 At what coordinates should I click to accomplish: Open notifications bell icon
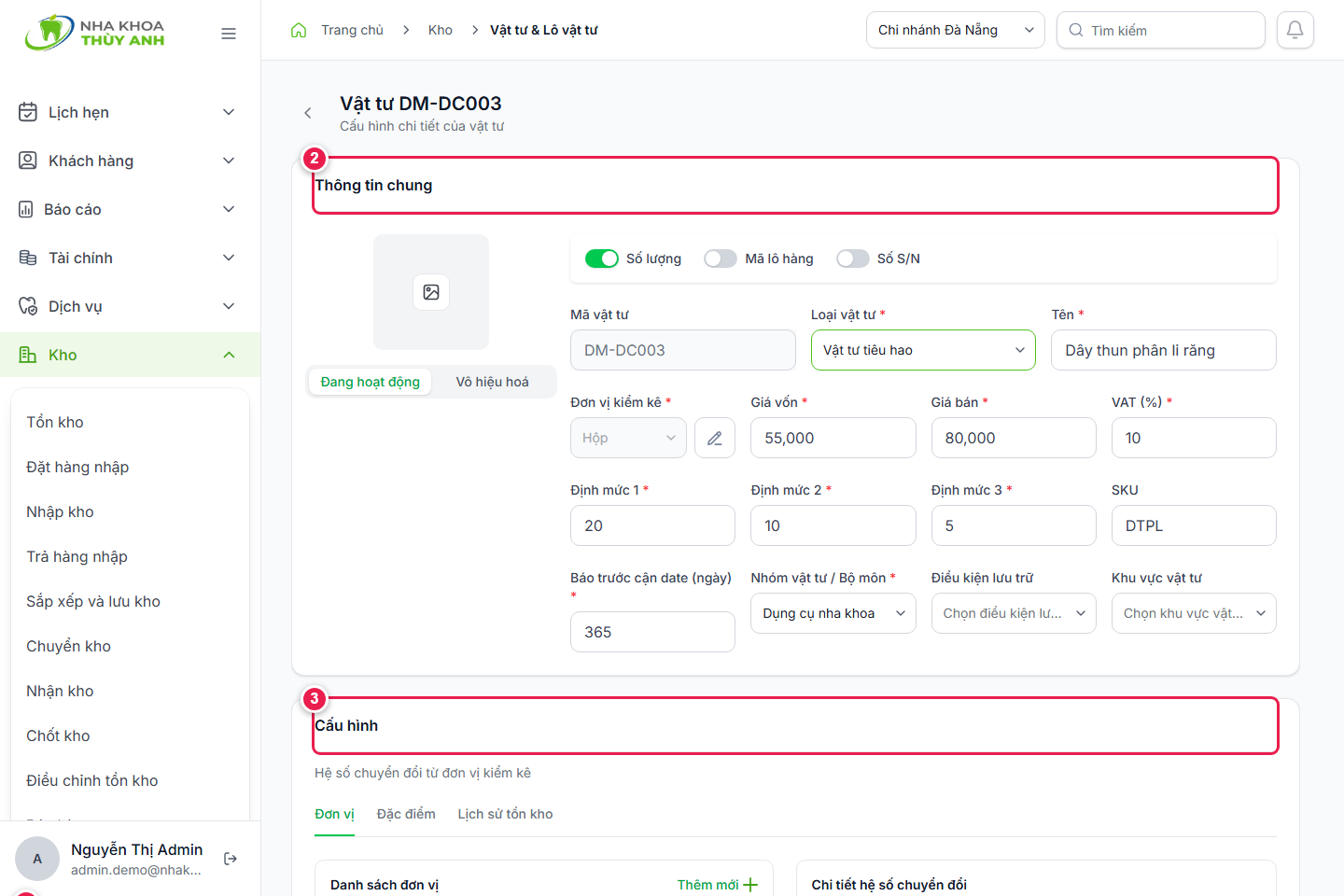tap(1295, 30)
